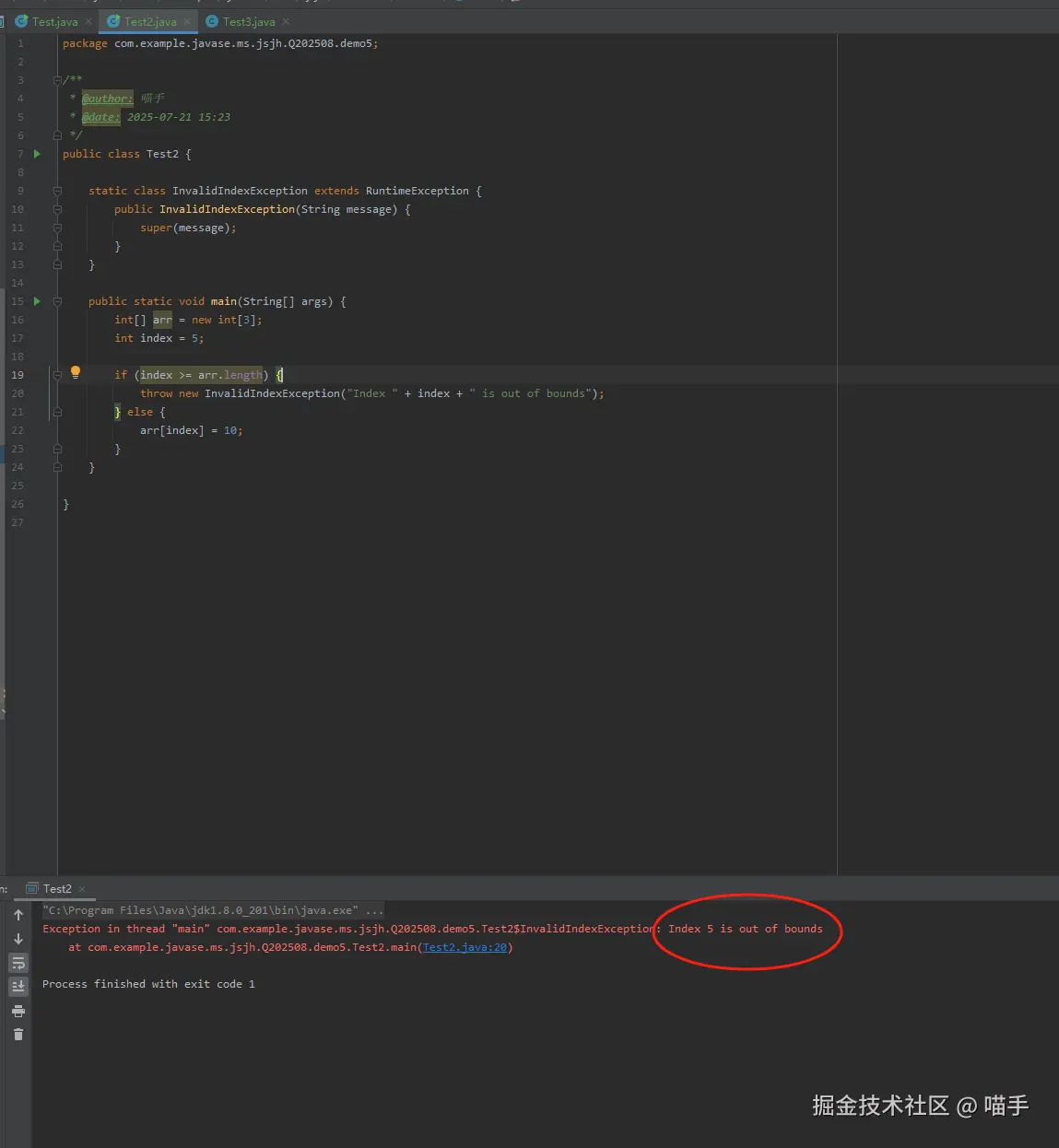Click the else keyword on line 21
The width and height of the screenshot is (1059, 1148).
[140, 412]
